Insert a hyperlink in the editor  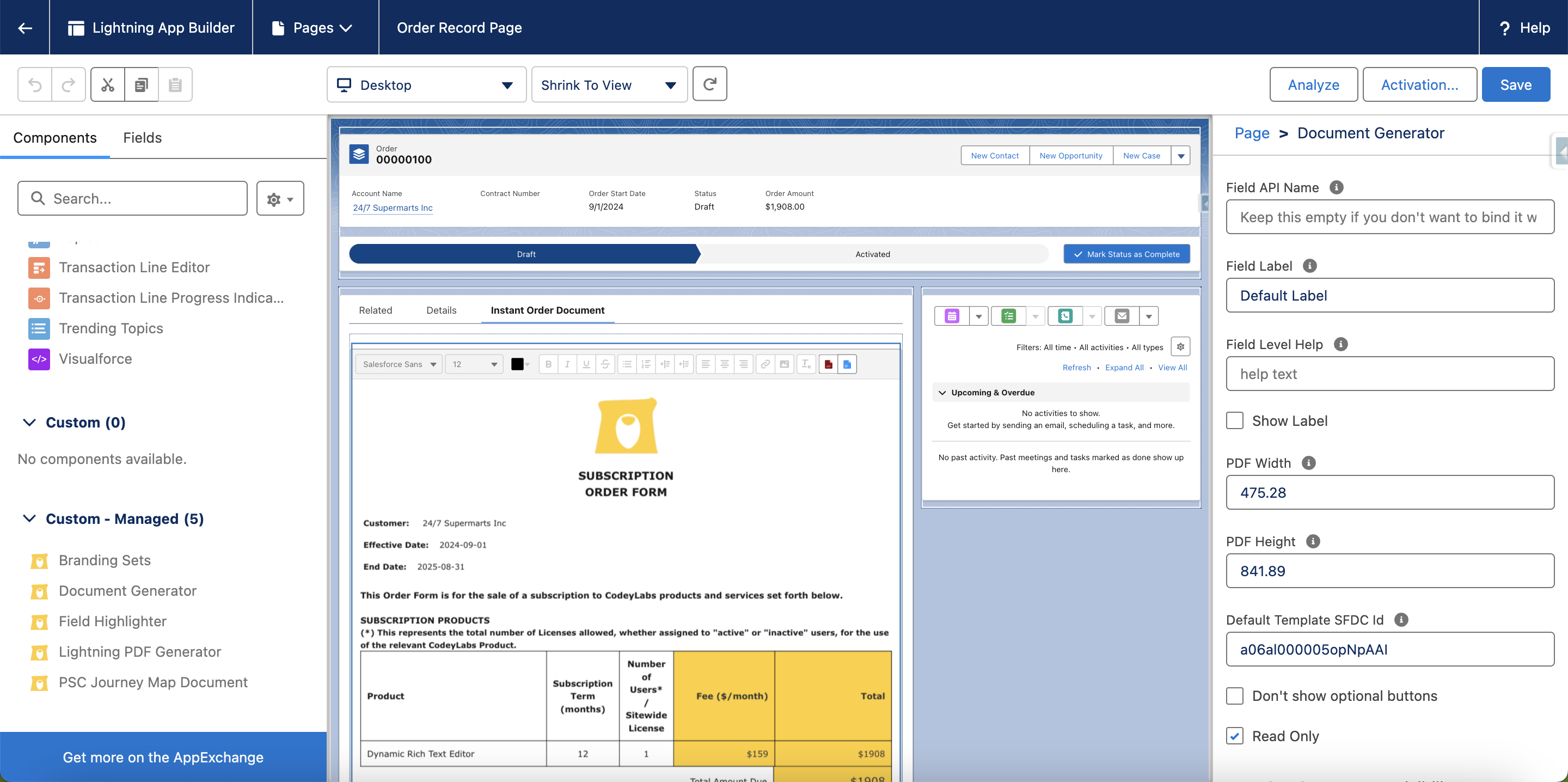click(x=765, y=364)
